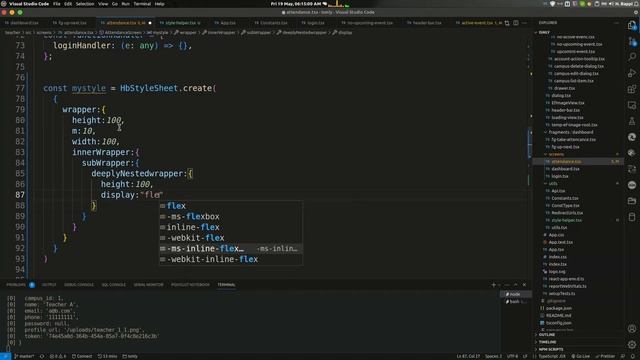
Task: Open the style-helper.tsx editor tab
Action: click(180, 23)
